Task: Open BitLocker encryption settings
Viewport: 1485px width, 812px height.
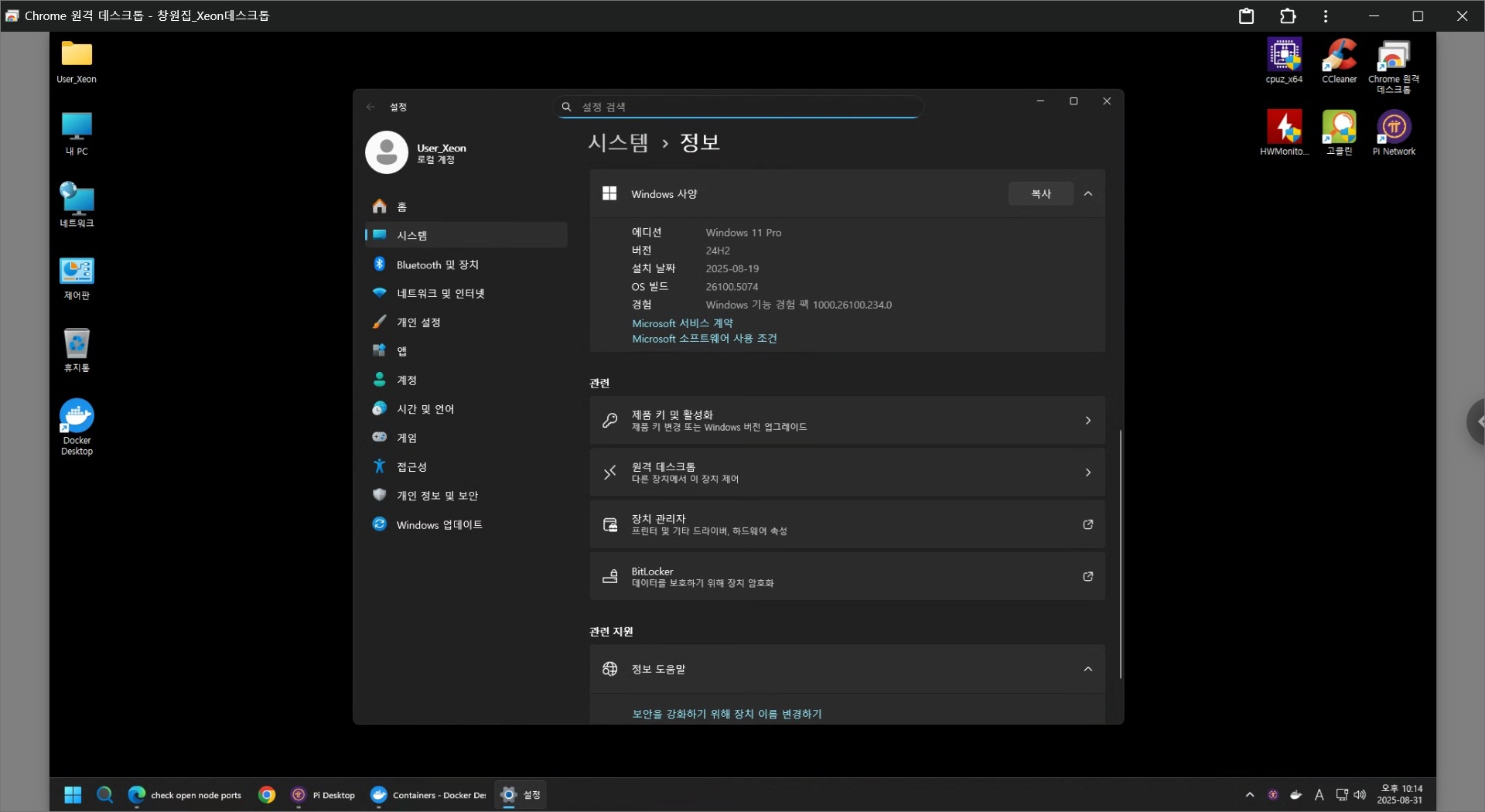Action: click(847, 576)
